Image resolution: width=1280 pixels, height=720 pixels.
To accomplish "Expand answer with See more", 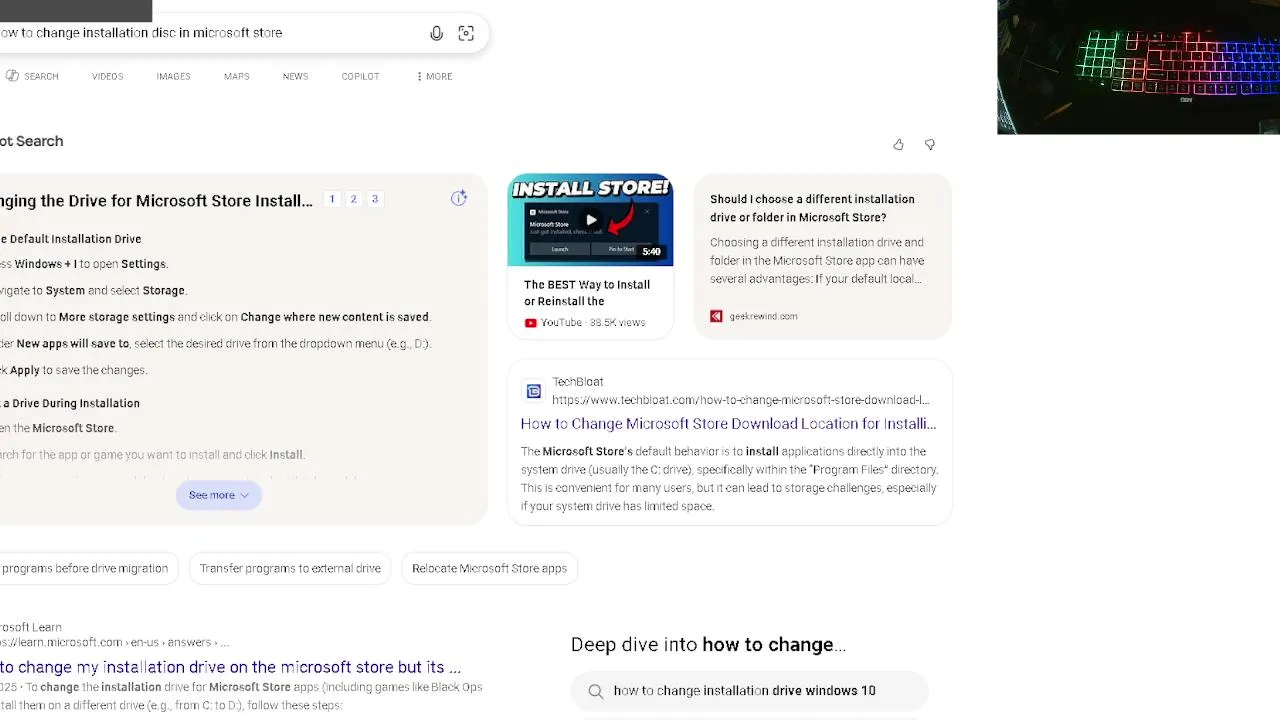I will click(x=218, y=495).
